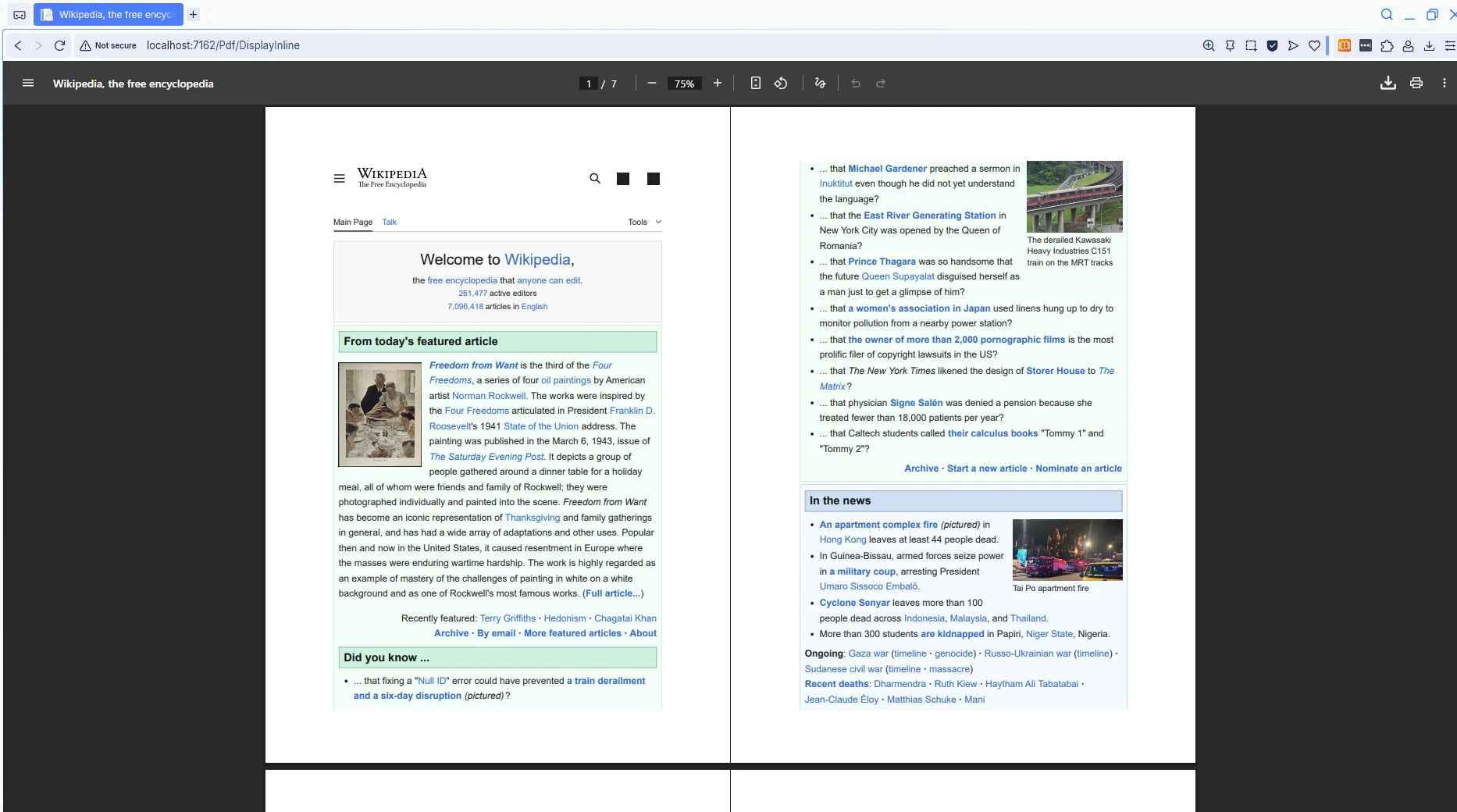This screenshot has height=812, width=1457.
Task: Click the zoom in plus button
Action: [x=718, y=84]
